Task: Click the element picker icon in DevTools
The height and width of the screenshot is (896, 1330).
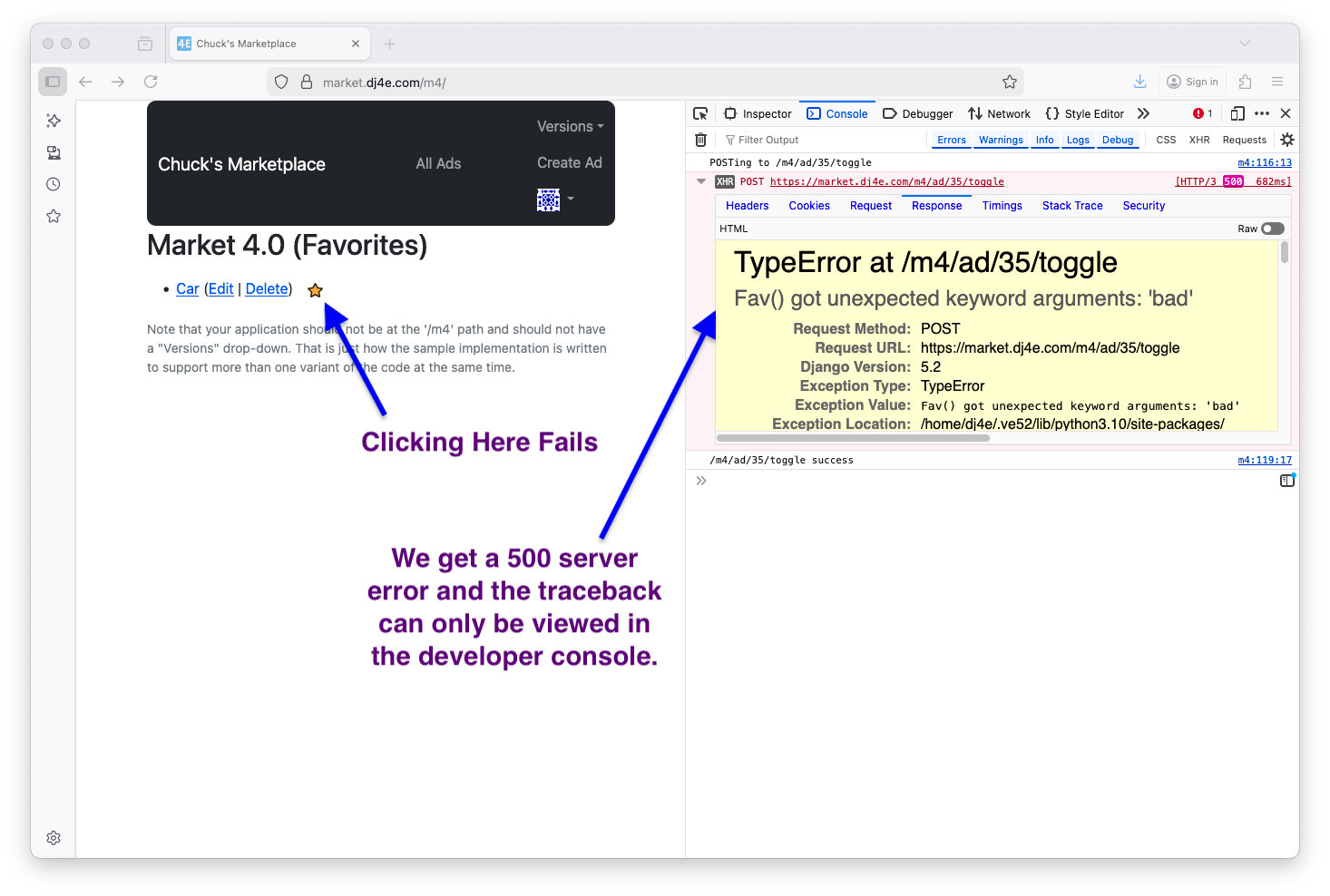Action: click(x=700, y=113)
